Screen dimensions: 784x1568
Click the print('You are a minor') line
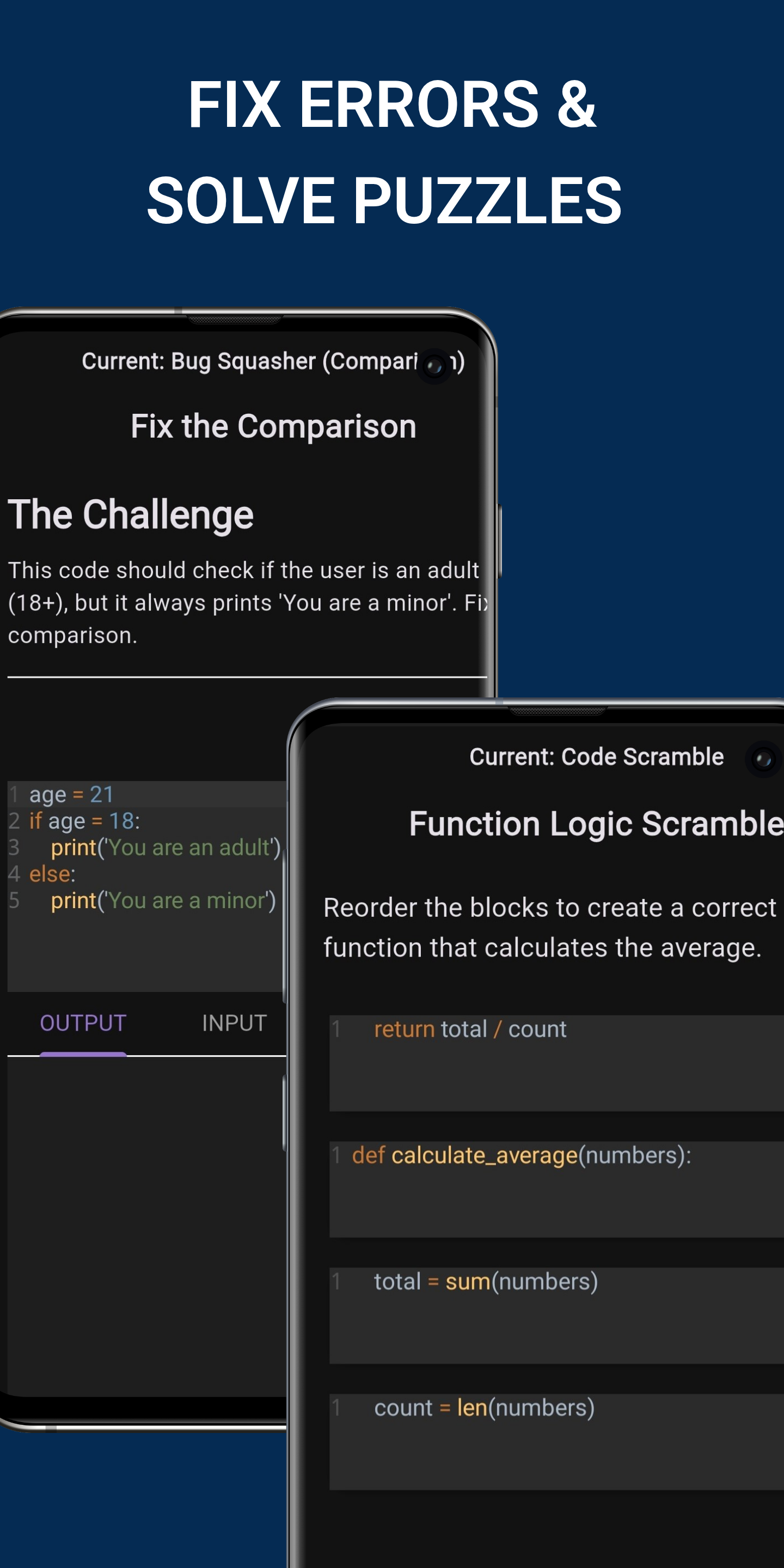click(x=163, y=899)
